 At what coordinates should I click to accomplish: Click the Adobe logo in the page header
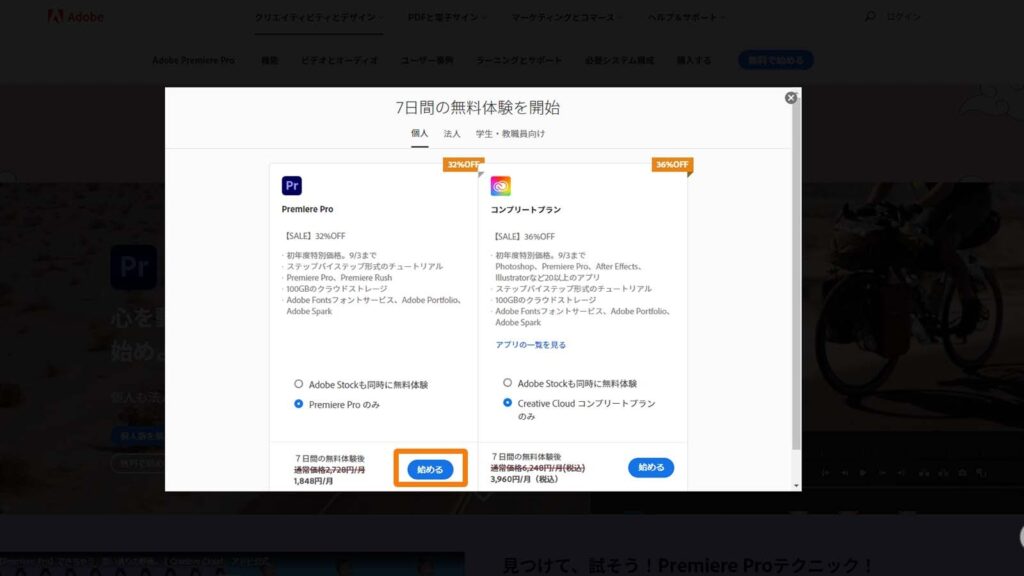[76, 16]
